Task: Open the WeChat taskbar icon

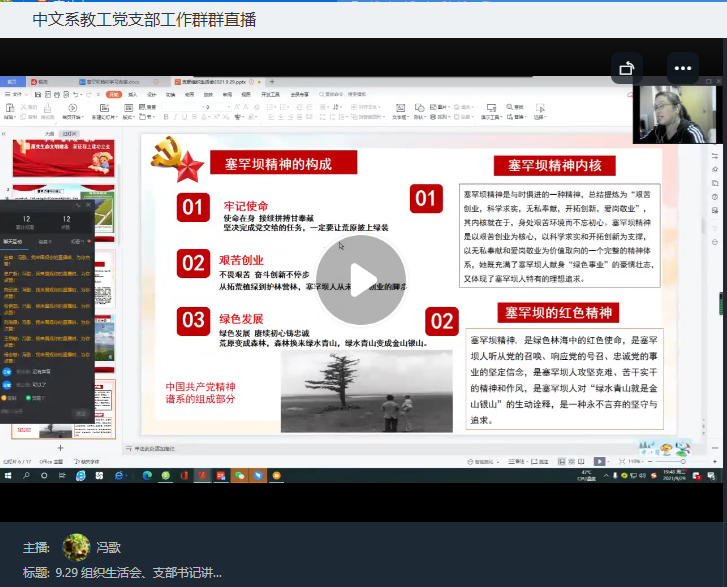Action: pyautogui.click(x=239, y=476)
